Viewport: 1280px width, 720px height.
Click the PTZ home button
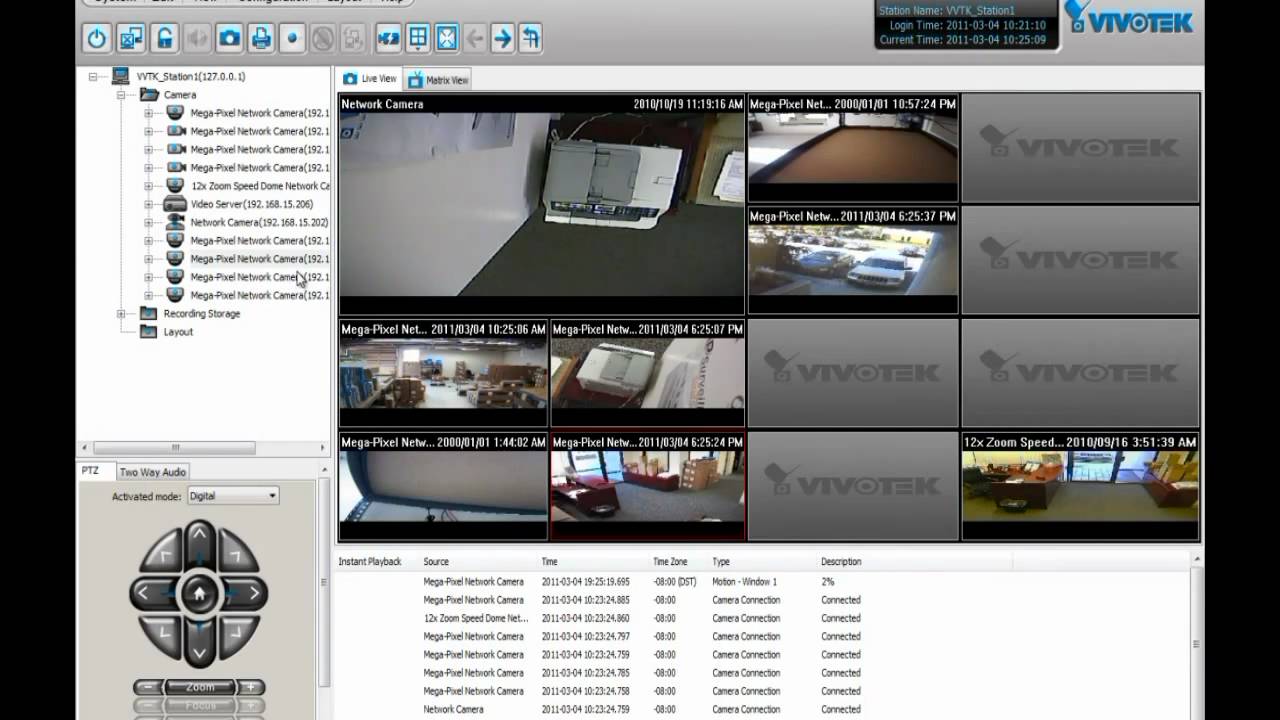pos(199,593)
